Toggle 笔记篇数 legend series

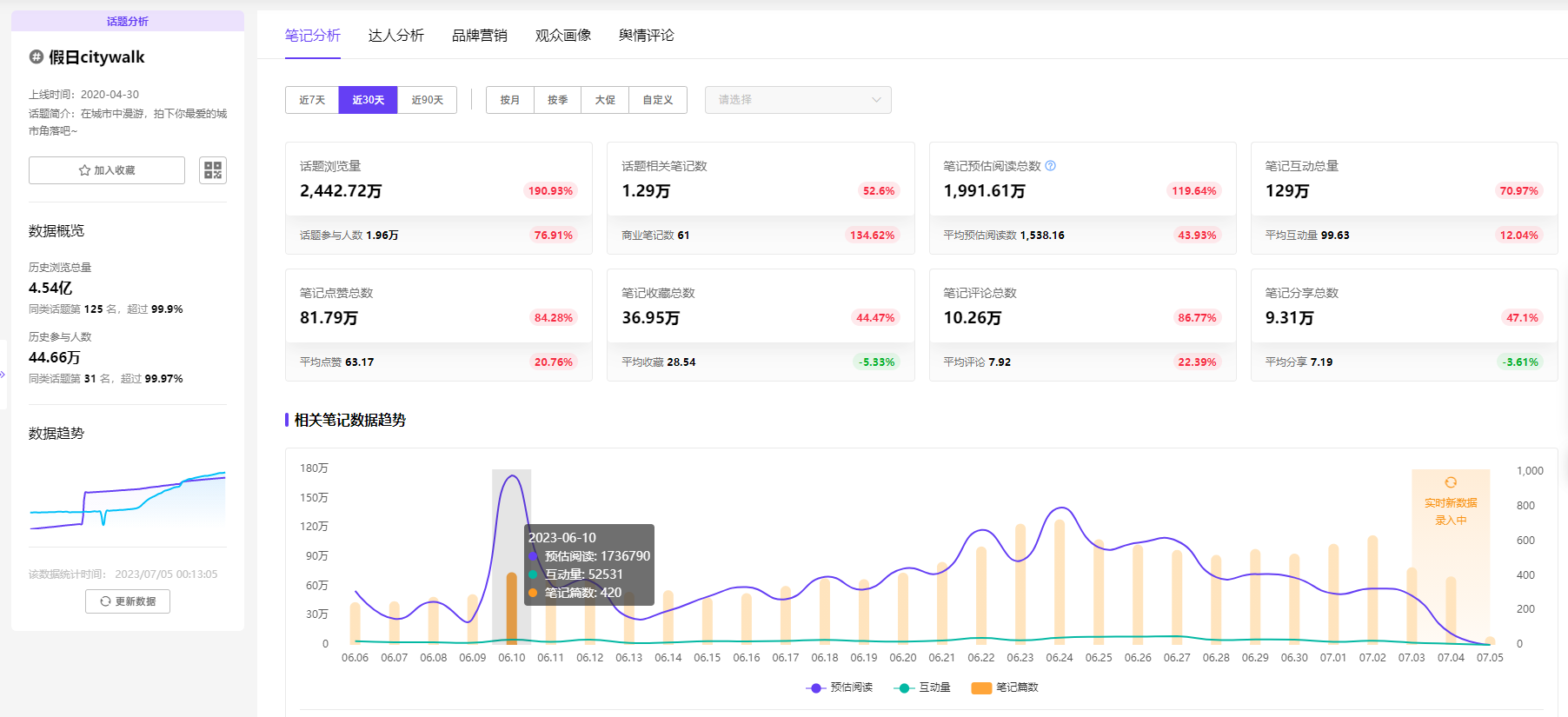pos(1005,687)
